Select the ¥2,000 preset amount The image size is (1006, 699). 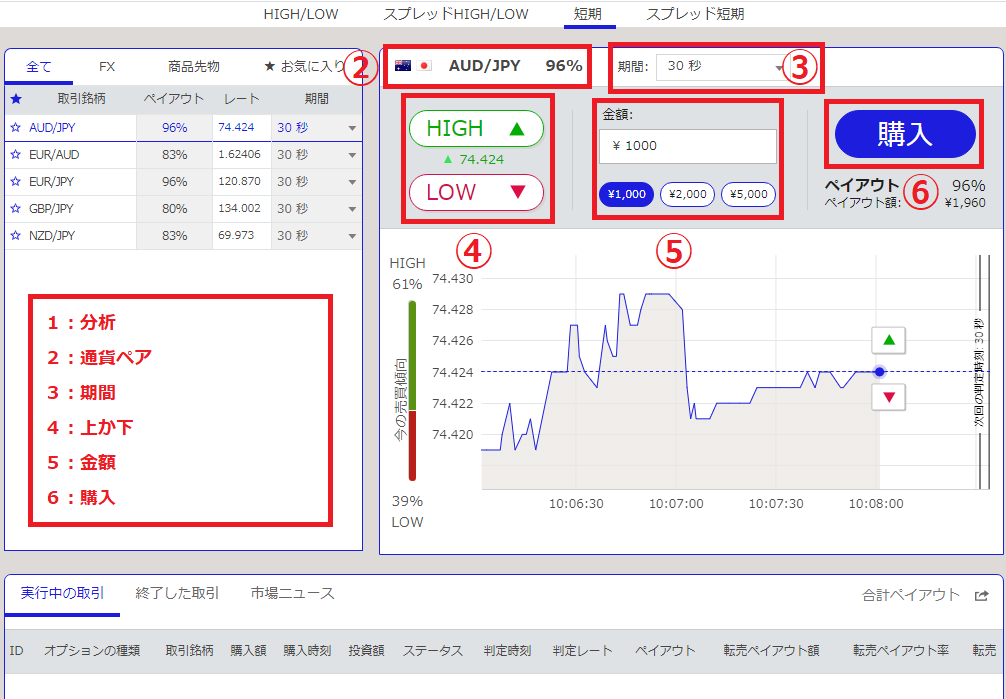pyautogui.click(x=687, y=194)
